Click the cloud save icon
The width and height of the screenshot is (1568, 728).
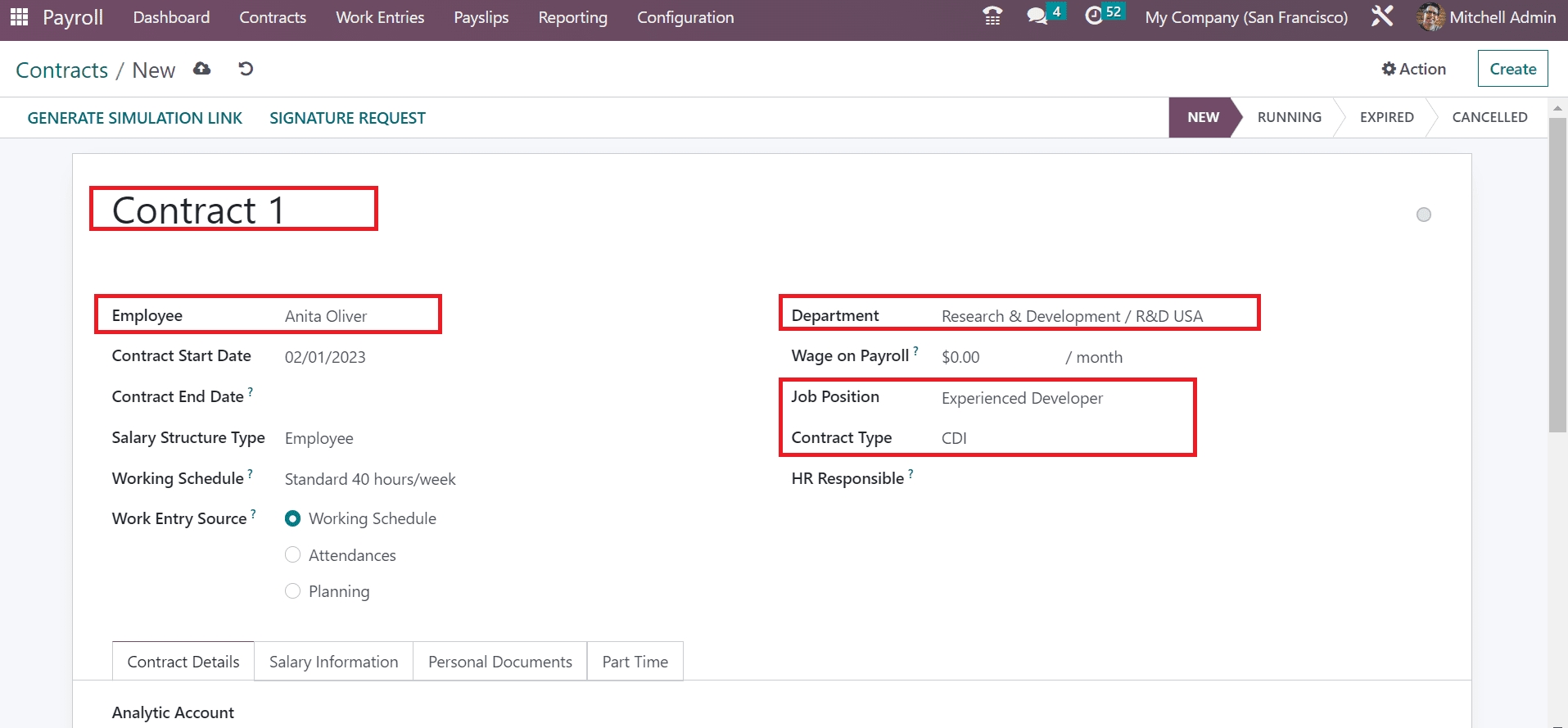(201, 69)
